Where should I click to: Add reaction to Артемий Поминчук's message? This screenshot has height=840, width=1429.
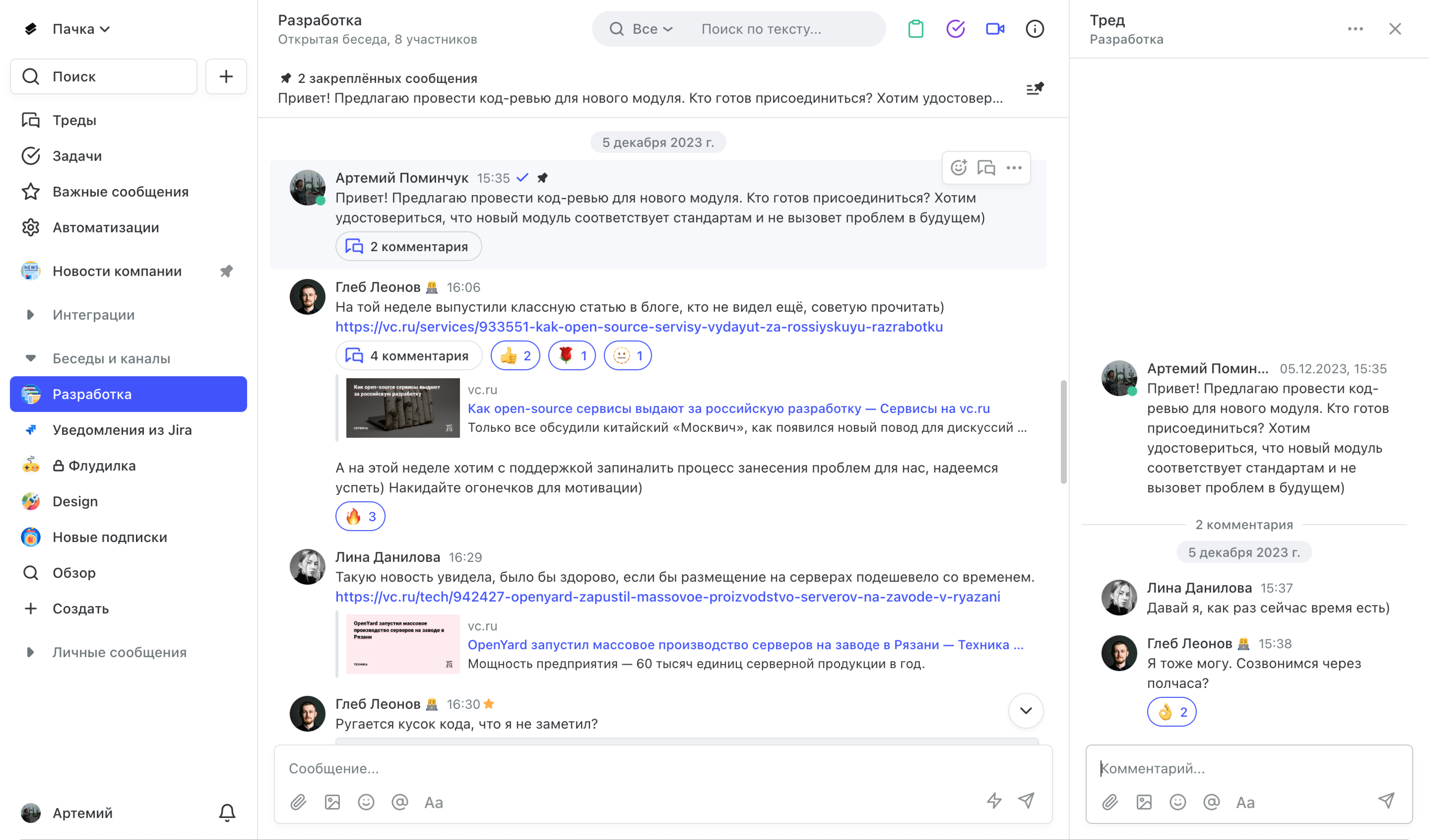point(959,168)
